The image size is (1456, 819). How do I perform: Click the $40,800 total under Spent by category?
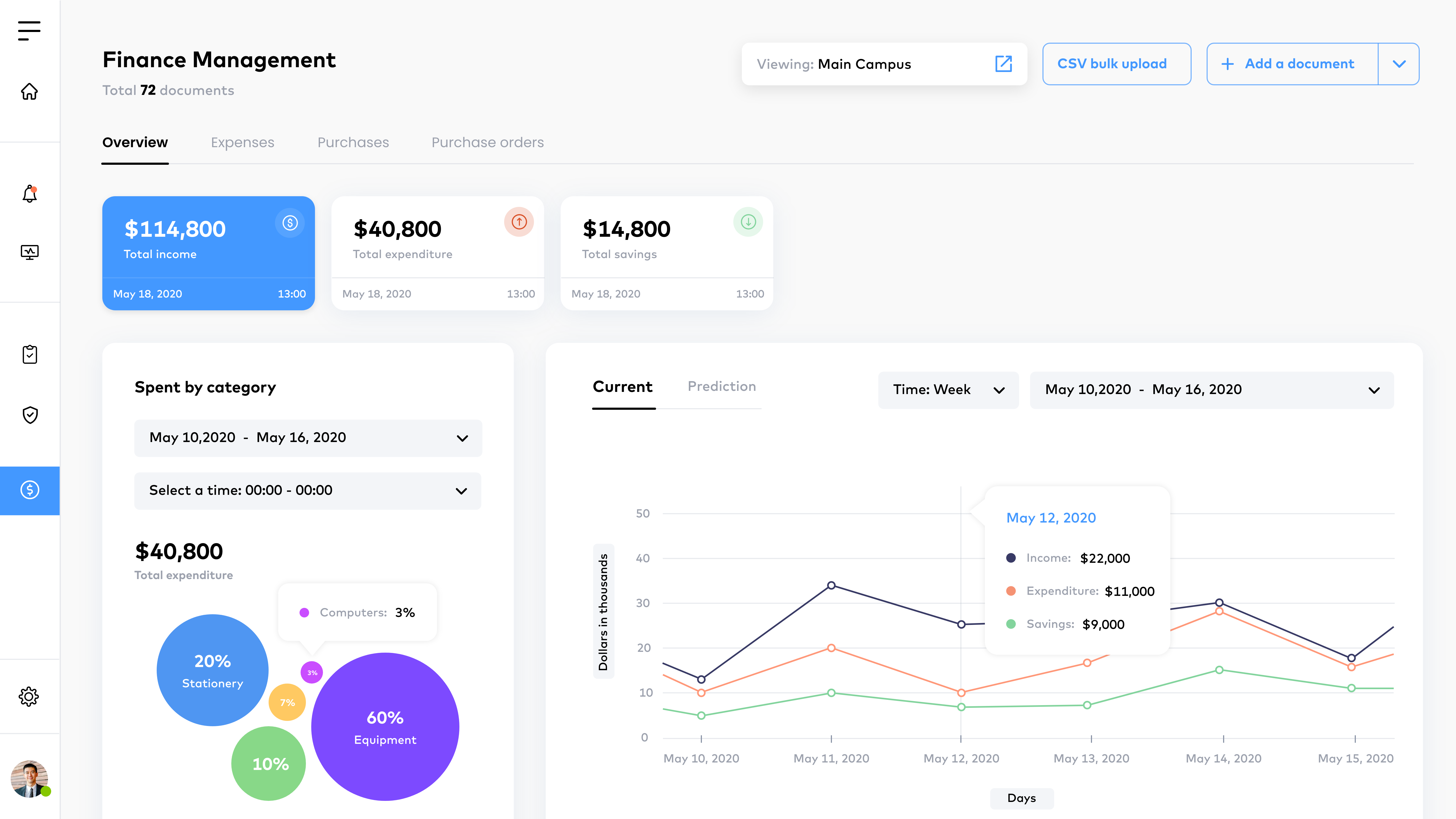pos(179,552)
